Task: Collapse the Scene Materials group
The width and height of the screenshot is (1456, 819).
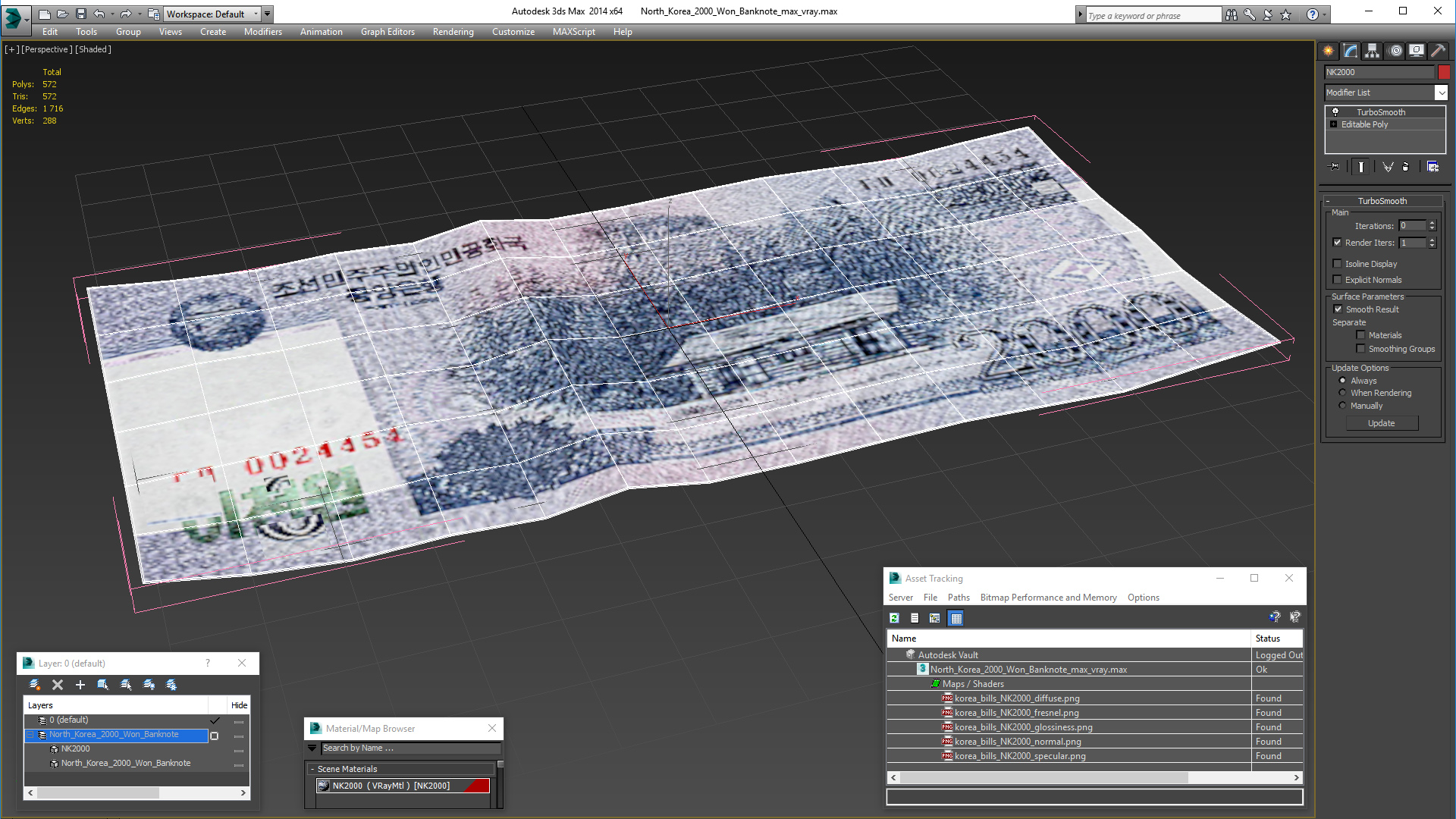Action: click(x=312, y=769)
